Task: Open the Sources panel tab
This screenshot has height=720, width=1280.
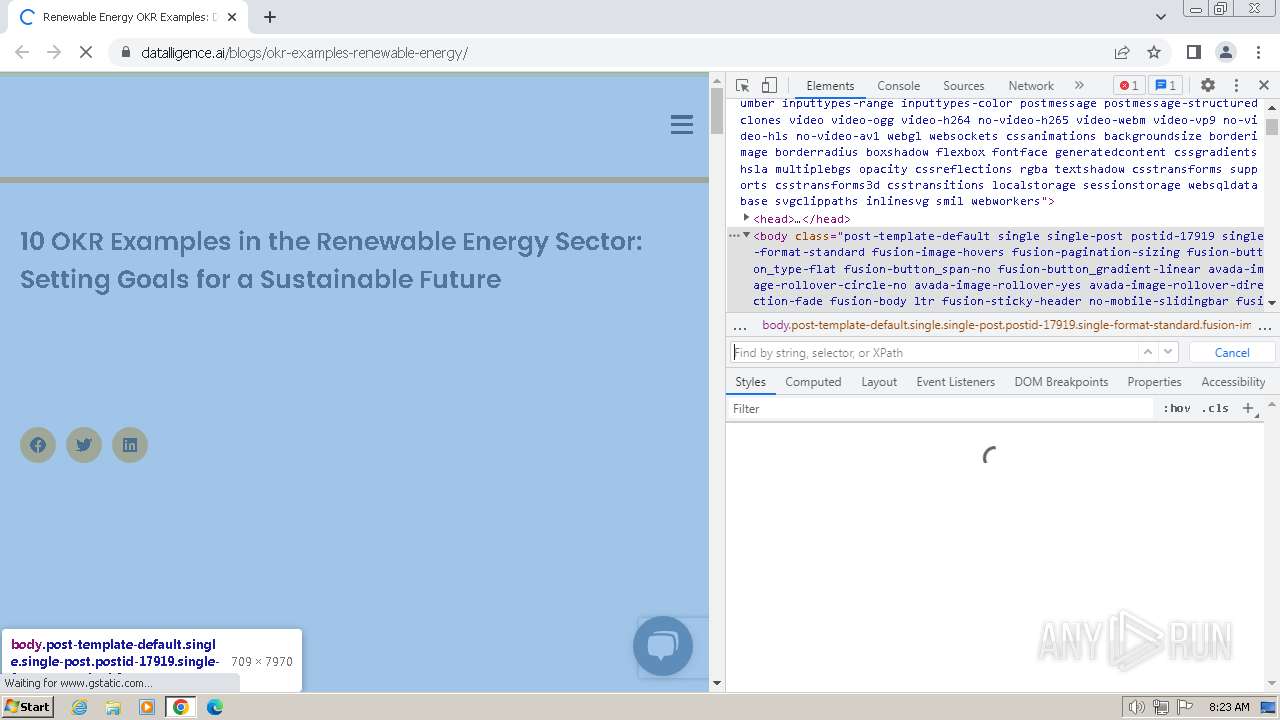Action: (x=963, y=86)
